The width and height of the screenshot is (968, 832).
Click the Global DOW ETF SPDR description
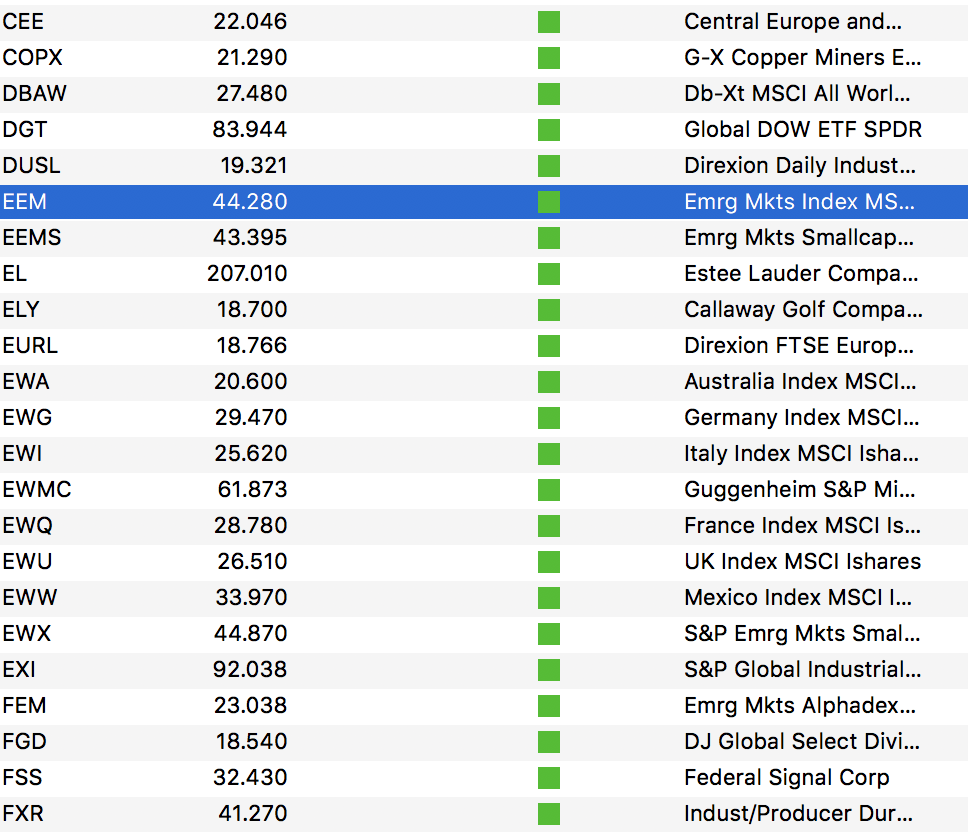pyautogui.click(x=803, y=130)
